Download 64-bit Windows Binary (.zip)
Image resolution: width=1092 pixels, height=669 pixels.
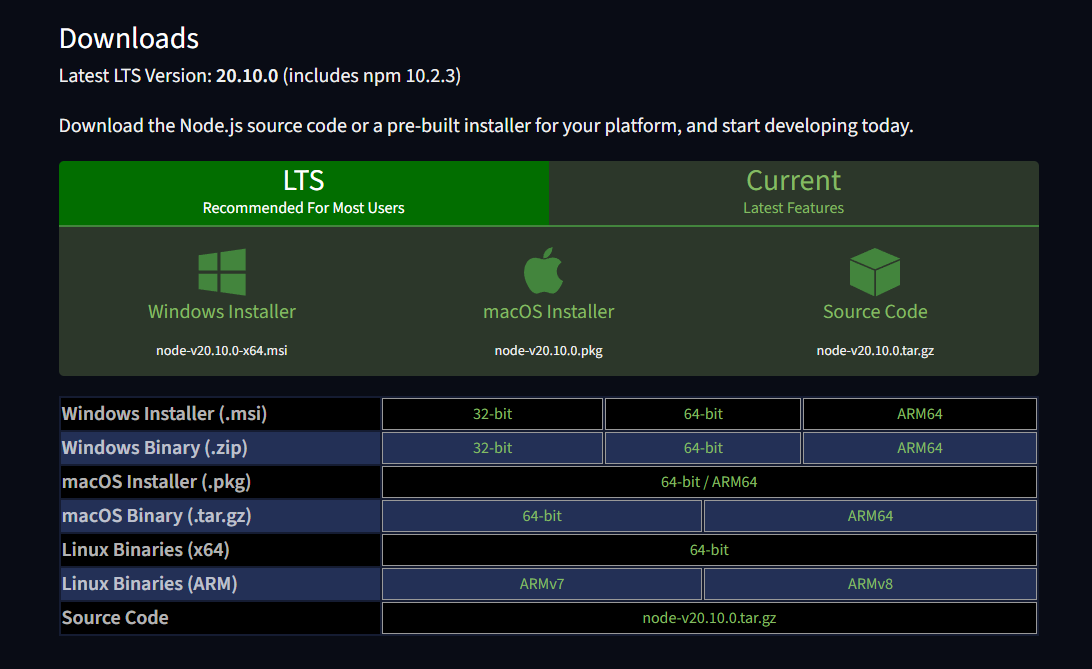(x=703, y=448)
